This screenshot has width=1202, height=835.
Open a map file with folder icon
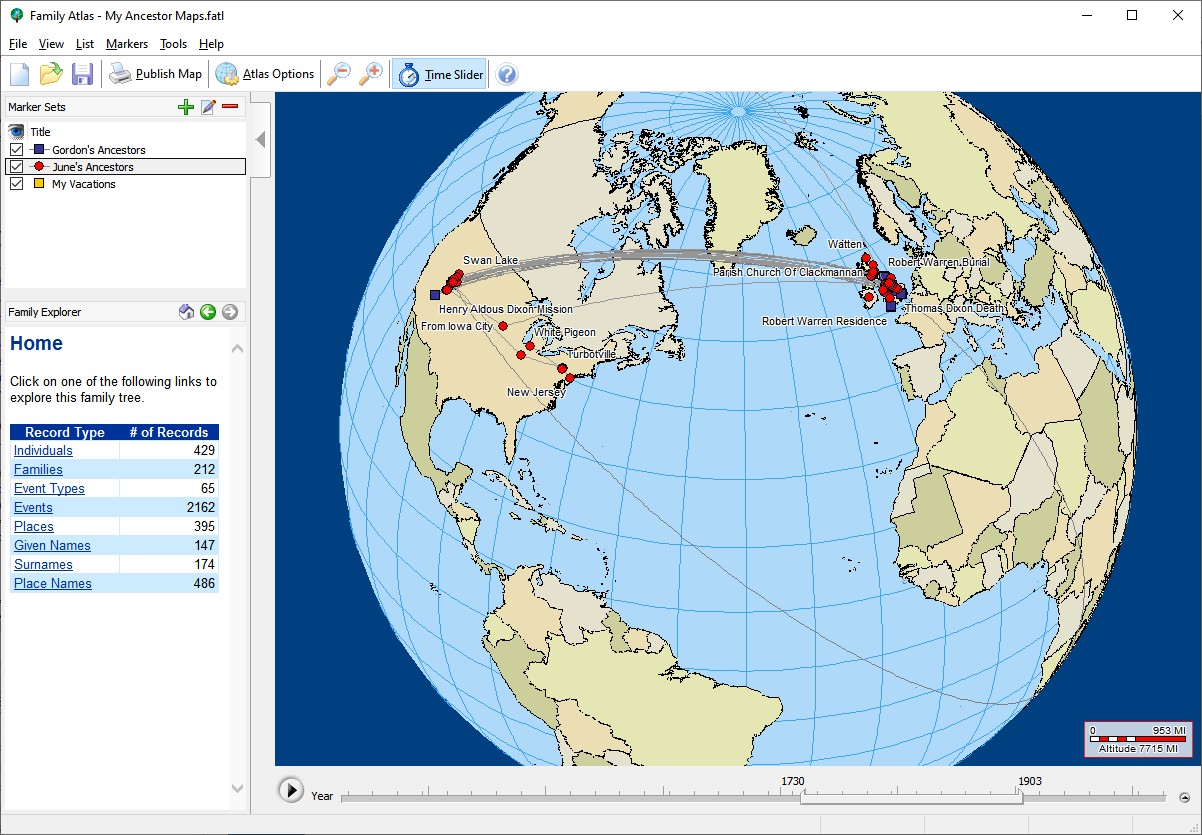point(50,74)
